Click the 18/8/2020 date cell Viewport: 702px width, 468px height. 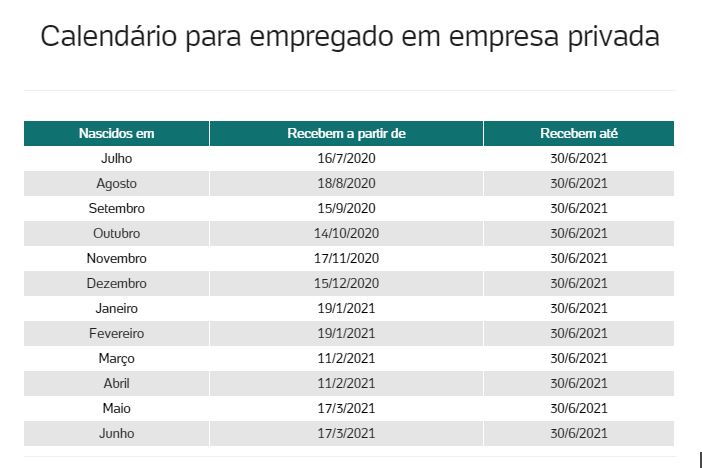[x=346, y=183]
